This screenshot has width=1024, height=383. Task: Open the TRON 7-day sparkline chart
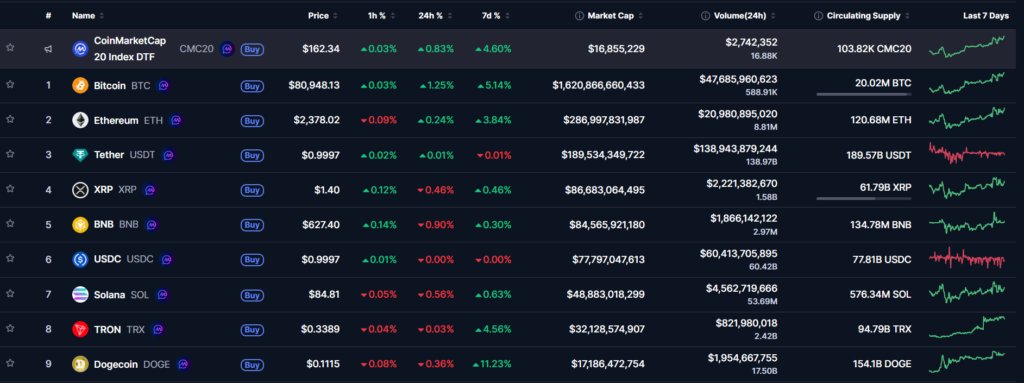click(x=967, y=327)
